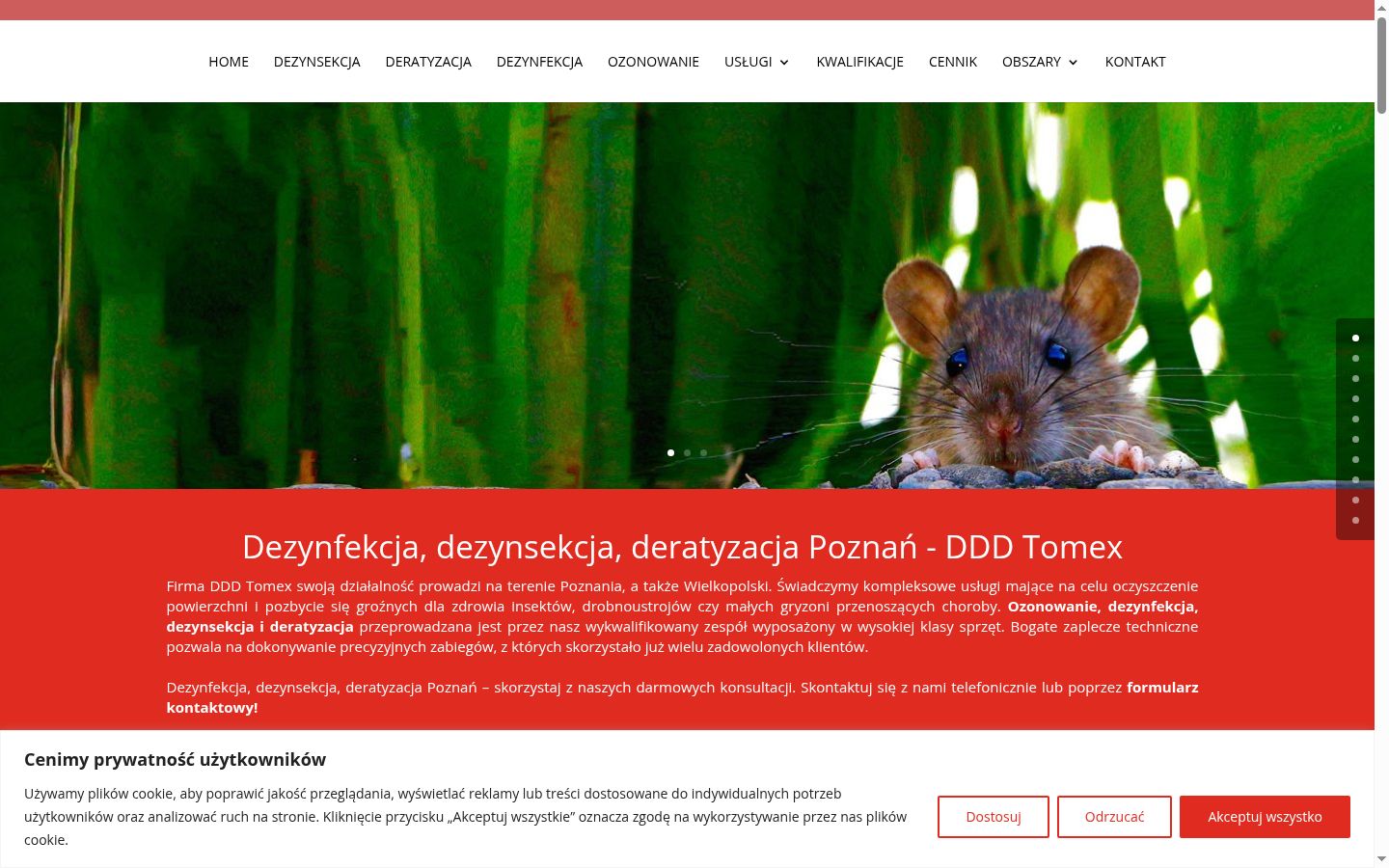Screen dimensions: 1389x868
Task: Go to the CENNIK page
Action: point(953,62)
